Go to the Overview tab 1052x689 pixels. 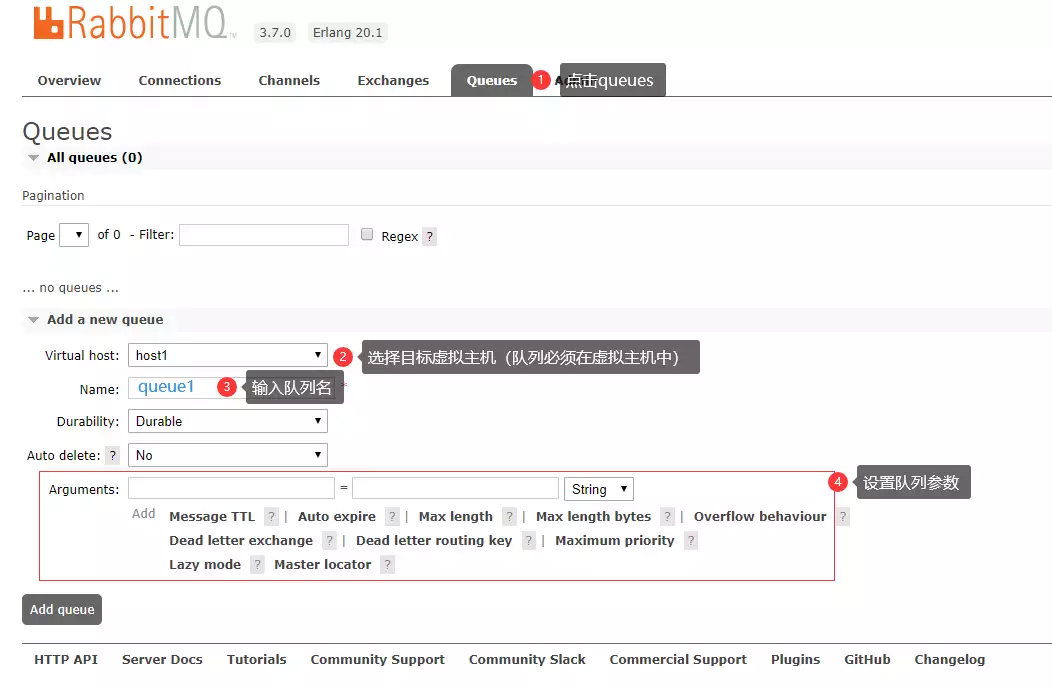[x=69, y=81]
